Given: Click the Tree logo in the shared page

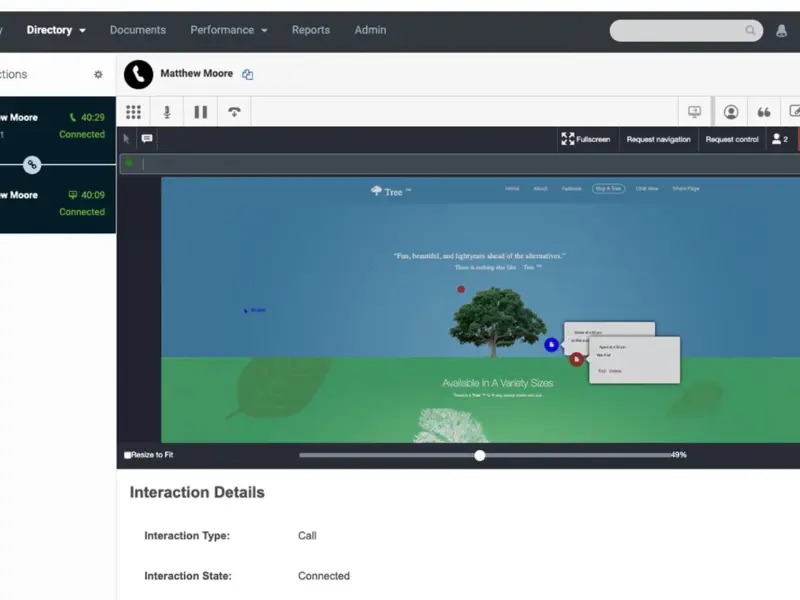Looking at the screenshot, I should 391,191.
